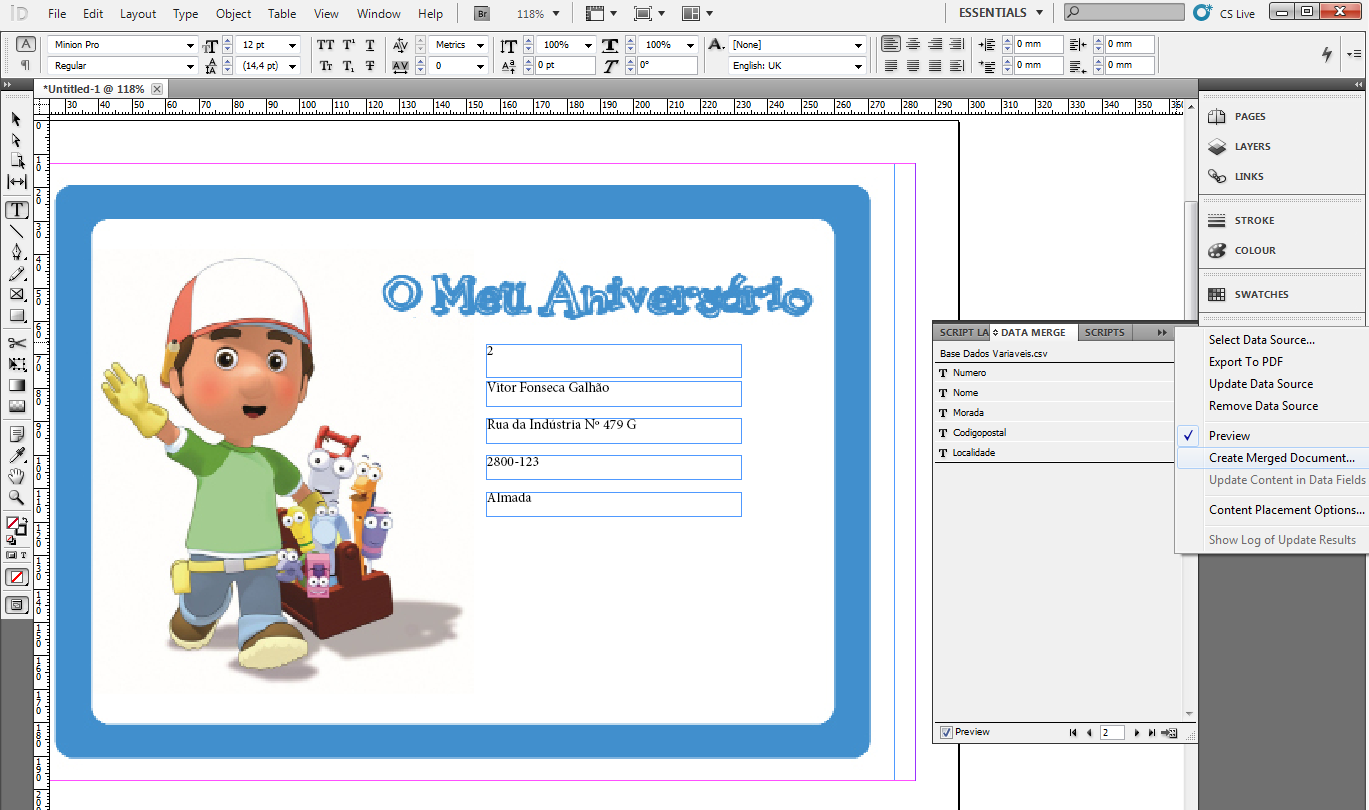
Task: Grab the Hand tool
Action: 16,476
